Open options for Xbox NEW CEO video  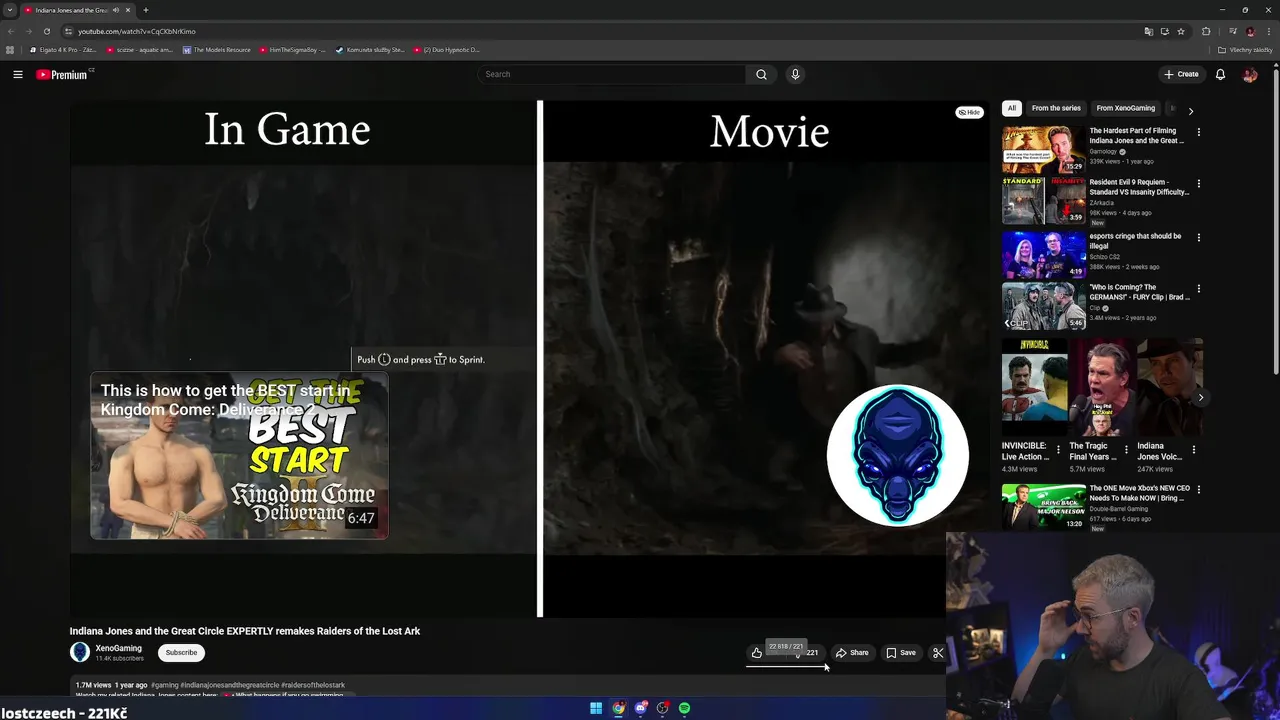tap(1199, 490)
